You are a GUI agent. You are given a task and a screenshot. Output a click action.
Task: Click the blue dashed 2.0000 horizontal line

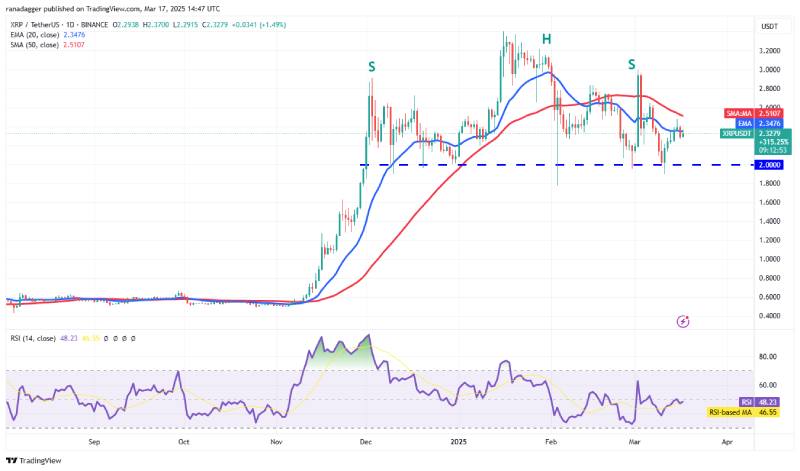pyautogui.click(x=557, y=165)
